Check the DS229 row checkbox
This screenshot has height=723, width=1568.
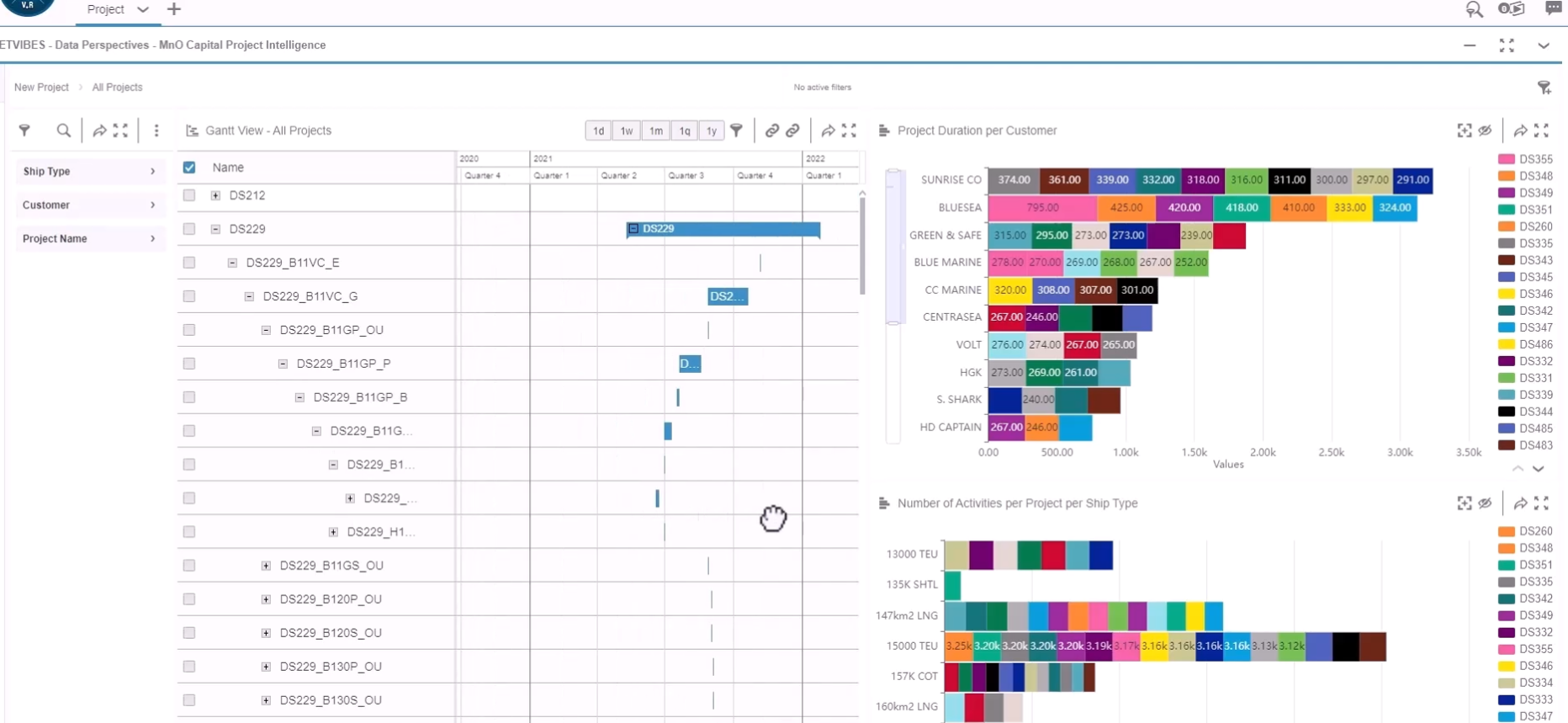click(x=189, y=229)
